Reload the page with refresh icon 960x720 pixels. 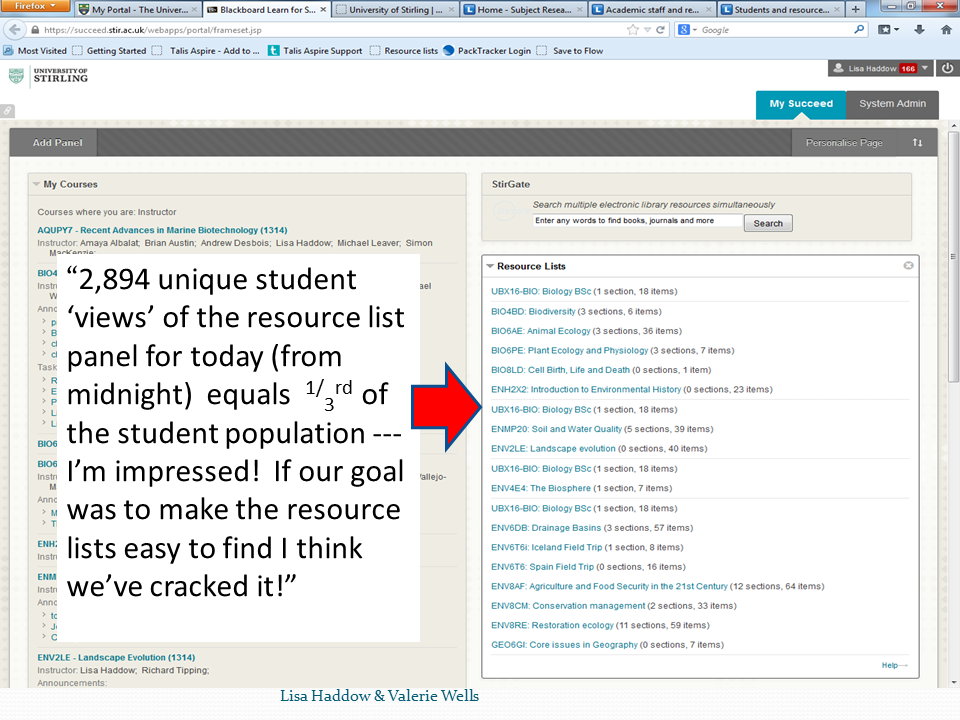[x=660, y=30]
